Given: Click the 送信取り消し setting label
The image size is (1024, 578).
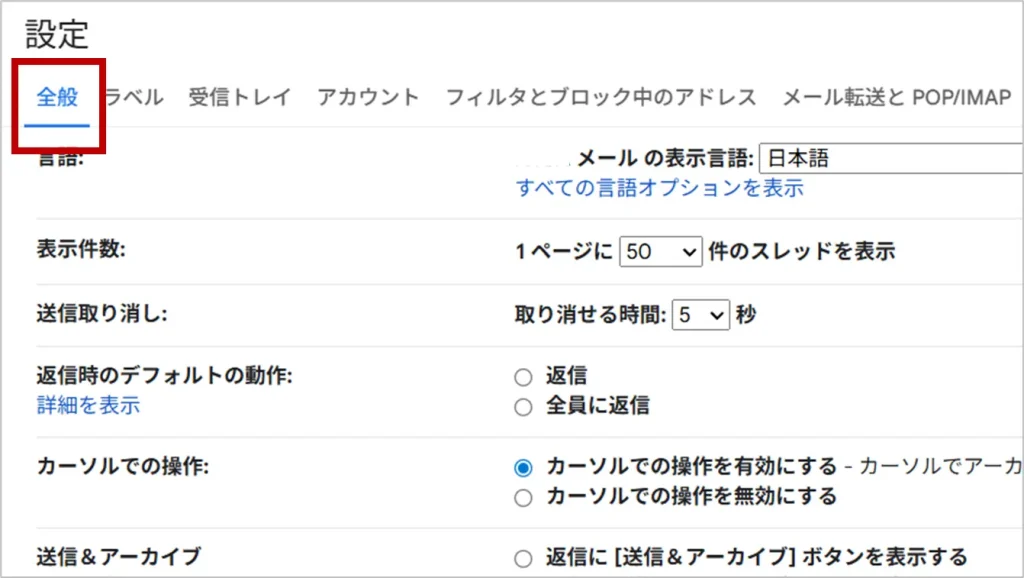Looking at the screenshot, I should click(x=101, y=314).
